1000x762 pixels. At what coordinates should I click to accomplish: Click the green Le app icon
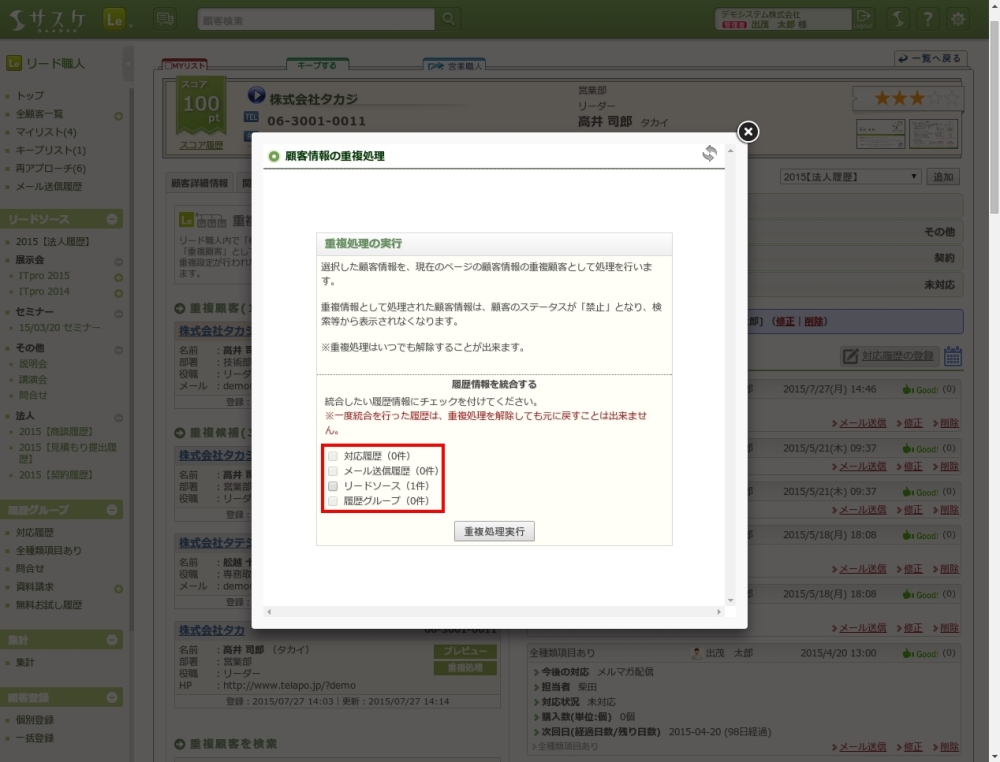pyautogui.click(x=112, y=19)
